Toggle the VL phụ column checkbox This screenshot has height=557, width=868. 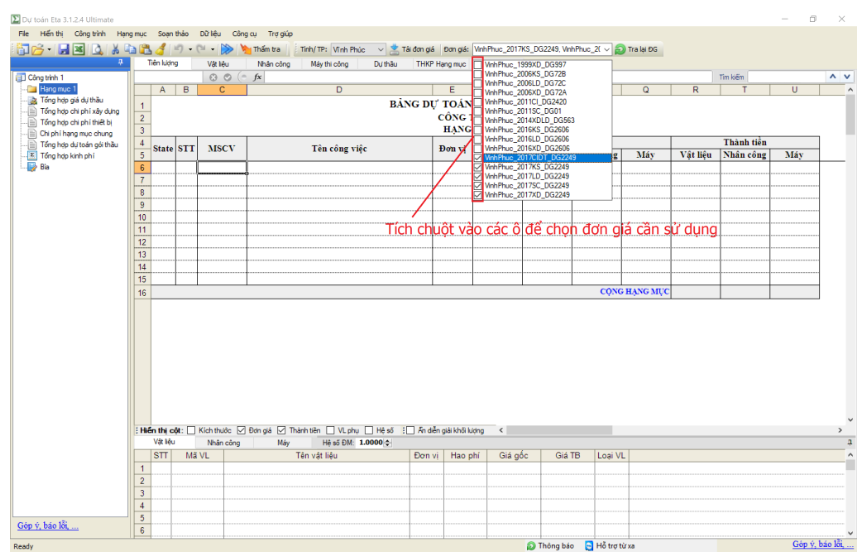330,430
